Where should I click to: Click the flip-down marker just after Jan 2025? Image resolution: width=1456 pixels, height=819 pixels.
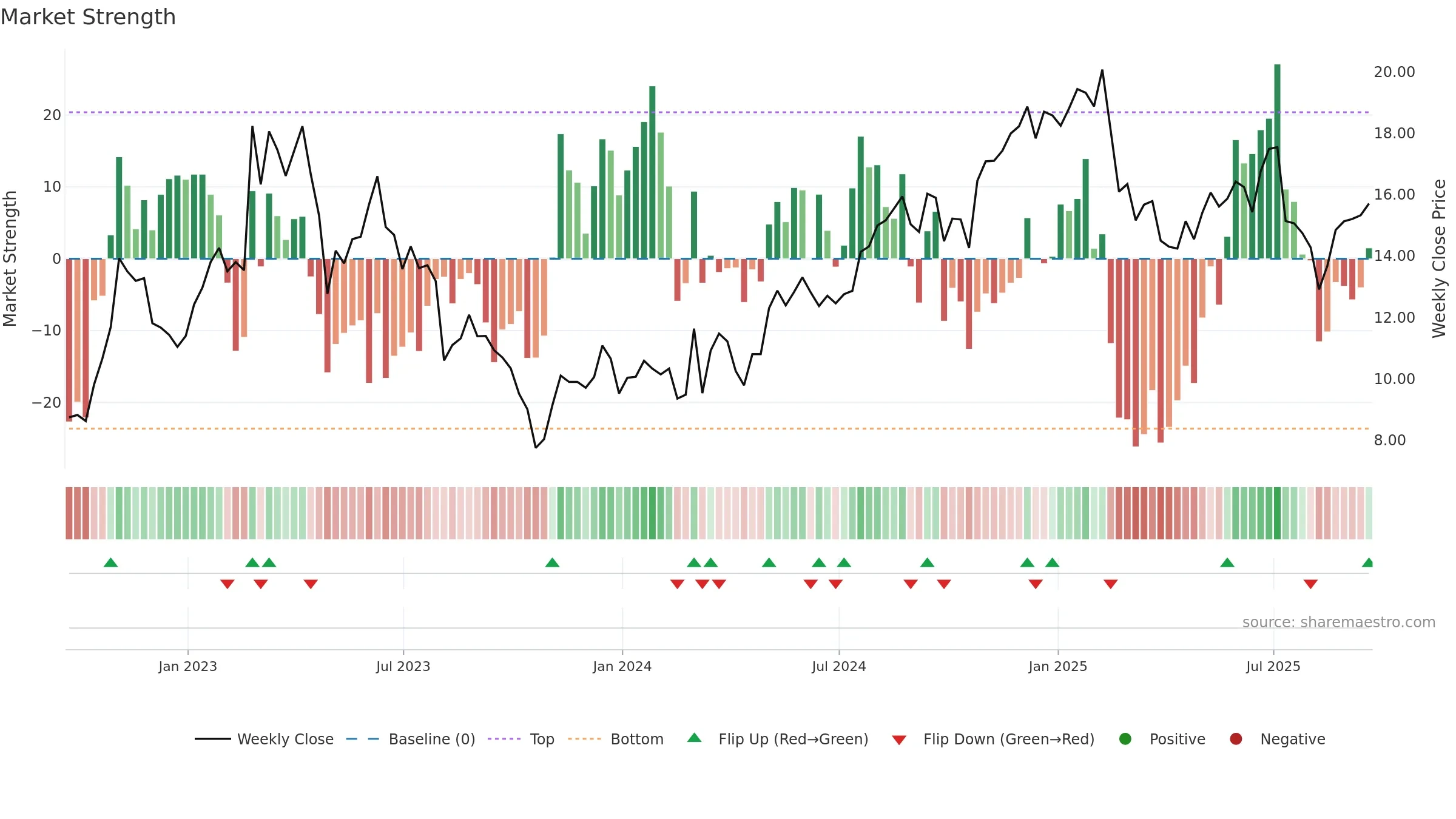[x=1111, y=584]
